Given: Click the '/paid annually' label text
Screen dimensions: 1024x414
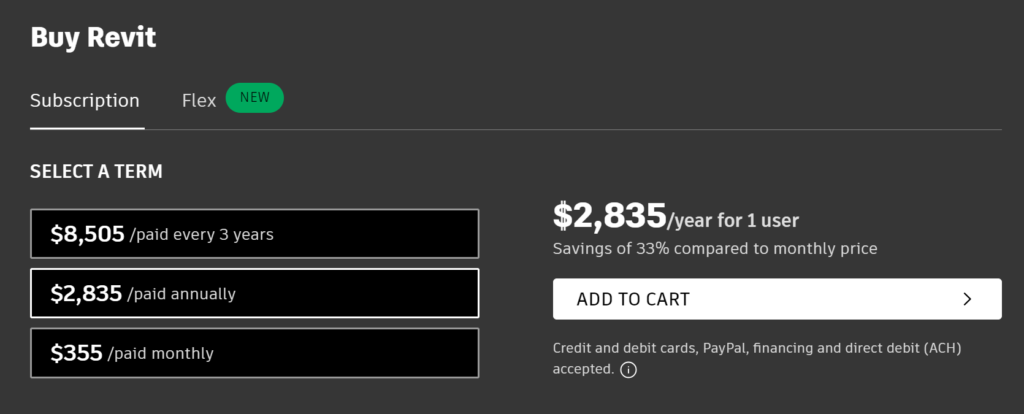Looking at the screenshot, I should point(181,295).
